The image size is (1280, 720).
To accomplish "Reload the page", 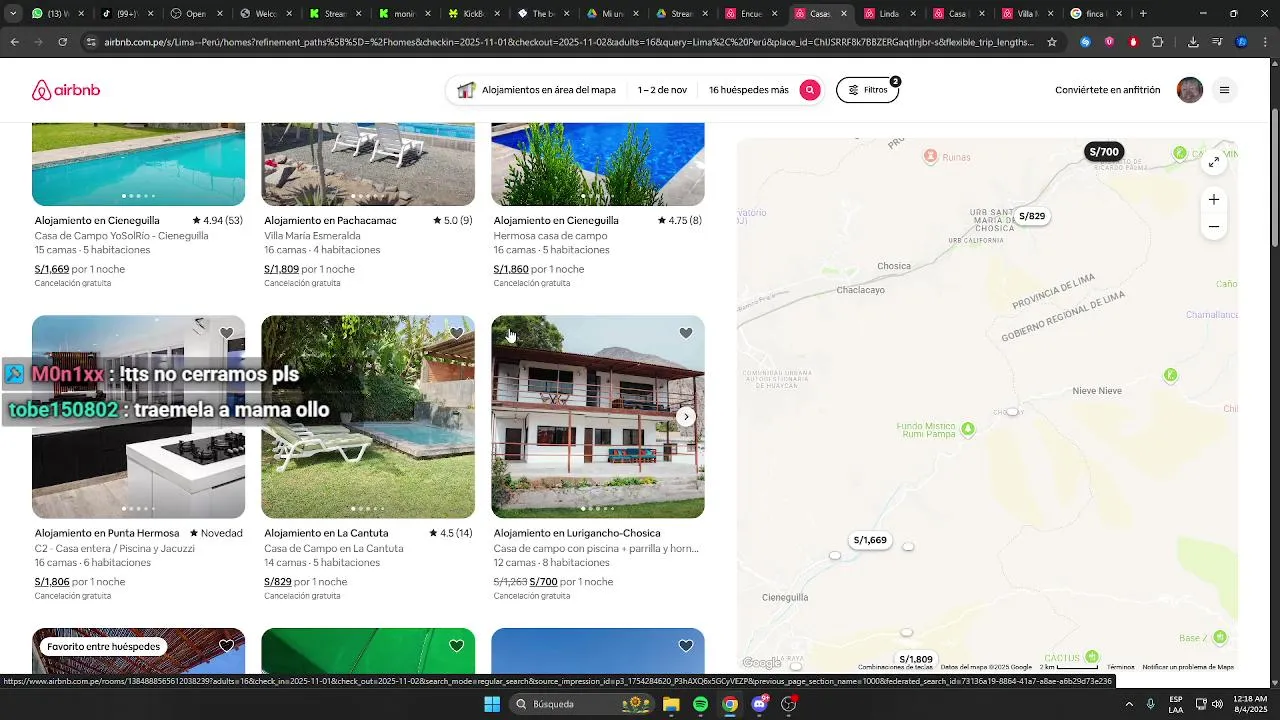I will click(62, 42).
